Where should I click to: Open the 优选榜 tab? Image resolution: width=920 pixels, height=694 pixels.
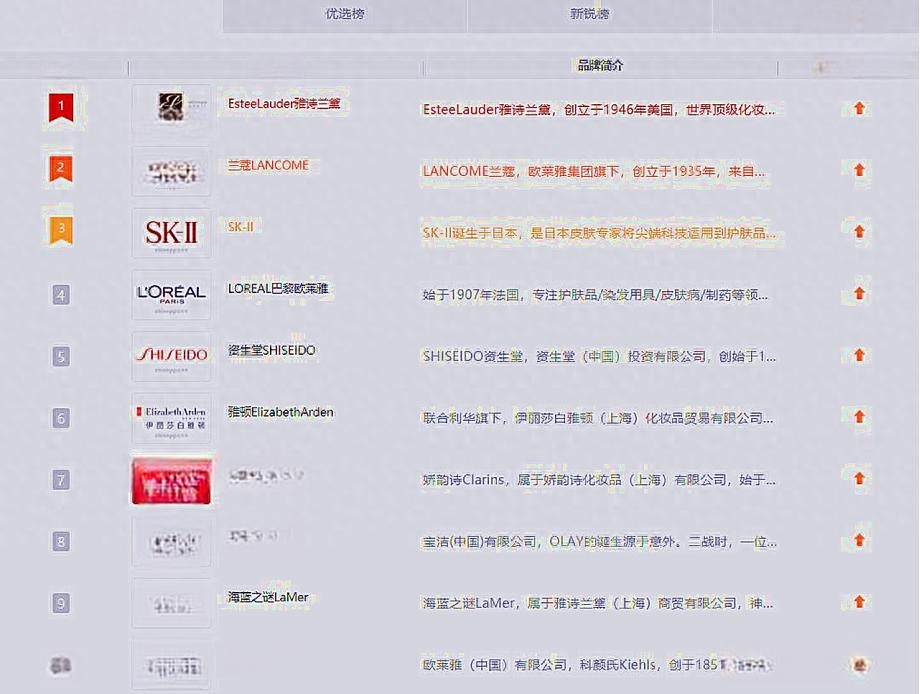(345, 14)
